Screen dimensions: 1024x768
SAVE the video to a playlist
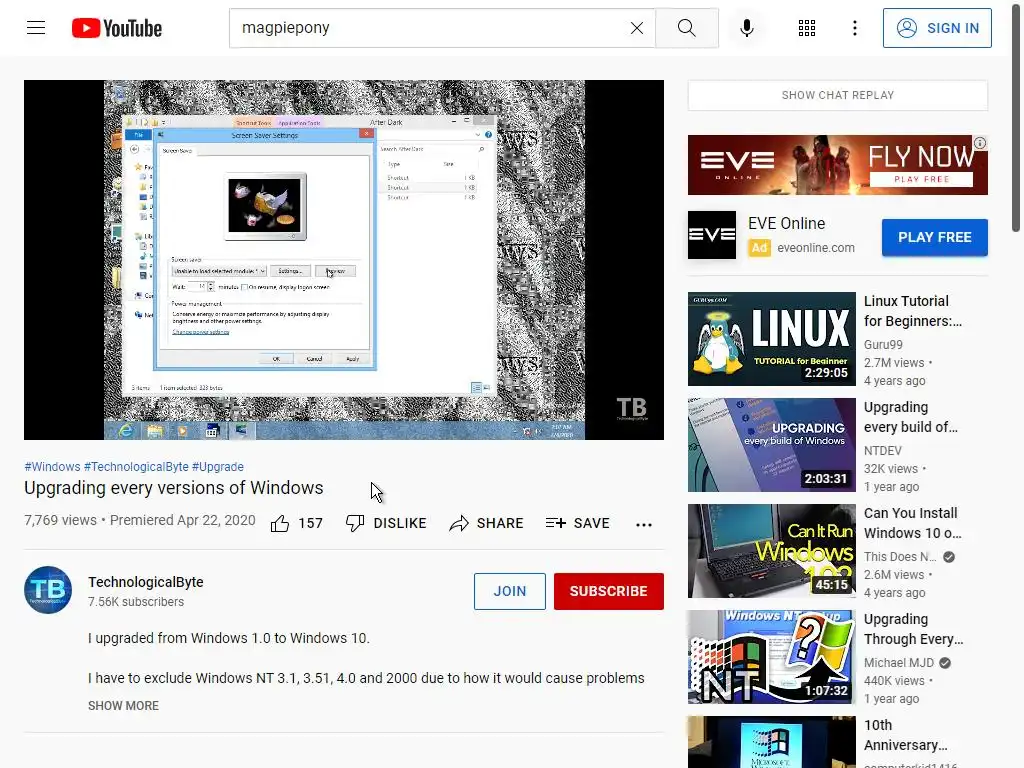(577, 523)
